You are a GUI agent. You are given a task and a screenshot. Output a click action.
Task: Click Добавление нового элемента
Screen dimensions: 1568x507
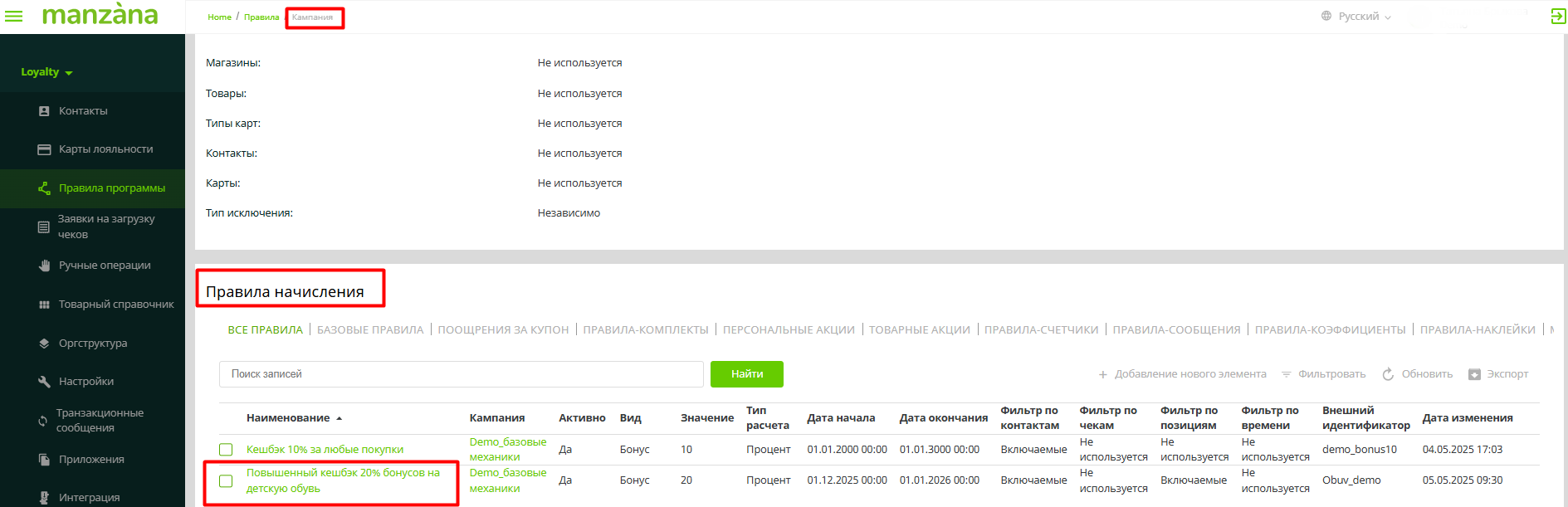tap(1182, 374)
